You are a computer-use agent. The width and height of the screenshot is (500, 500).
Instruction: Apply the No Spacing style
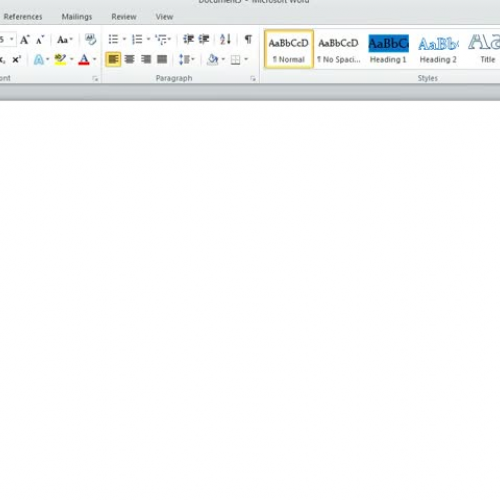[338, 49]
